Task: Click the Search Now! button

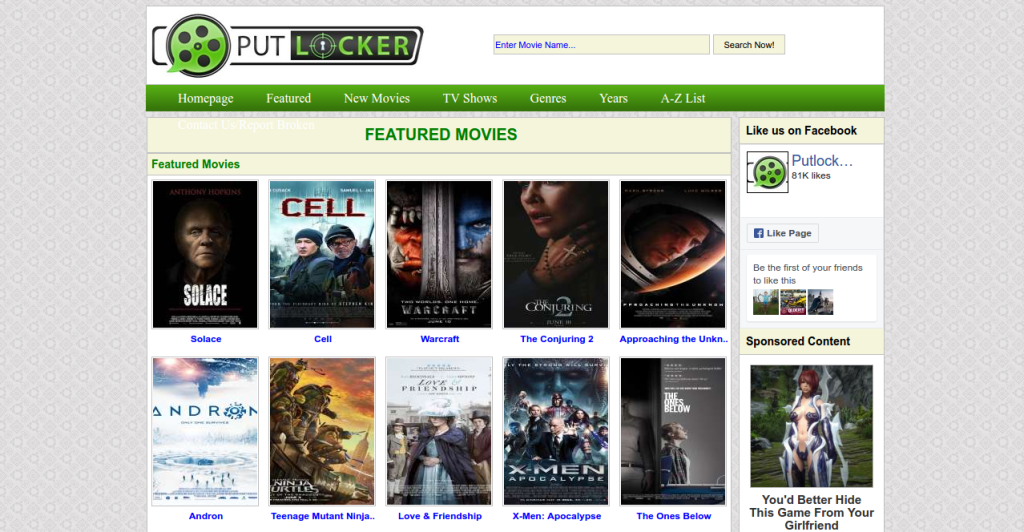Action: tap(748, 44)
